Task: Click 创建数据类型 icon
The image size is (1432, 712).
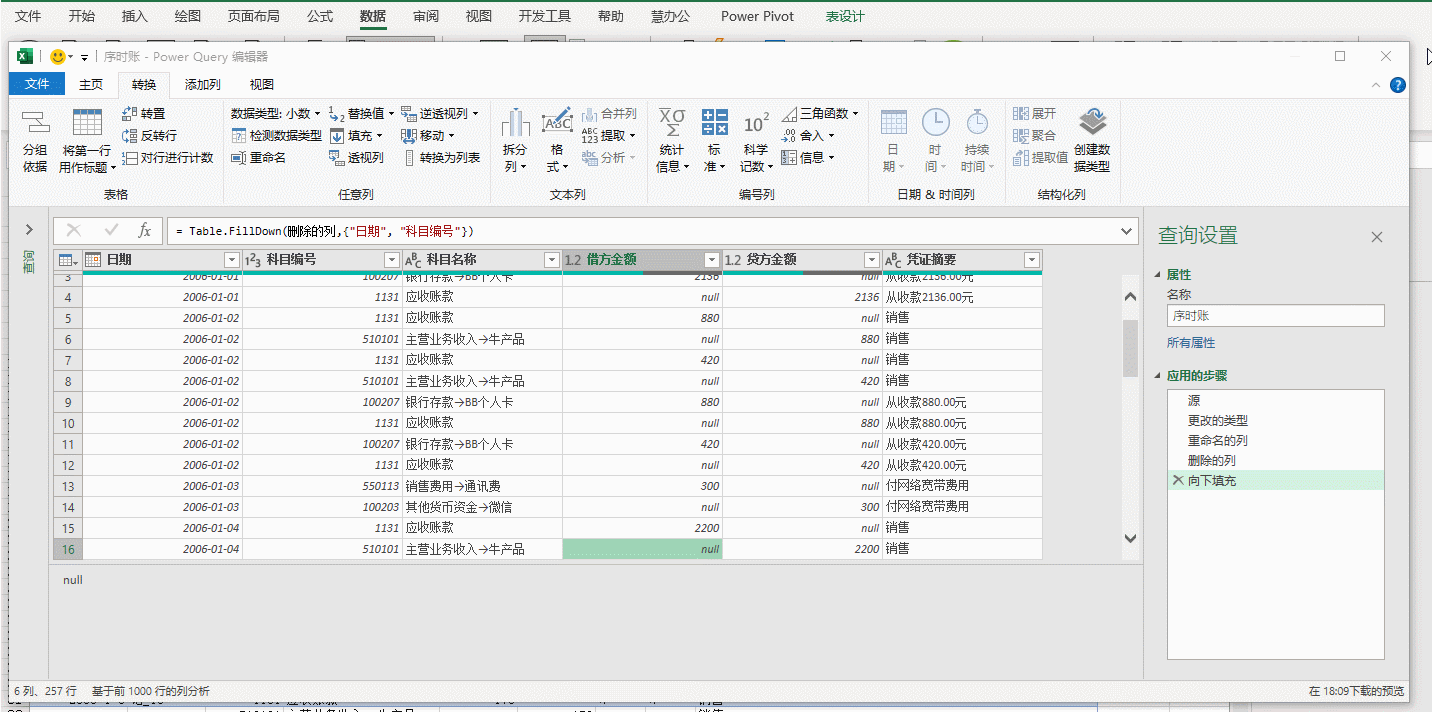Action: 1092,122
